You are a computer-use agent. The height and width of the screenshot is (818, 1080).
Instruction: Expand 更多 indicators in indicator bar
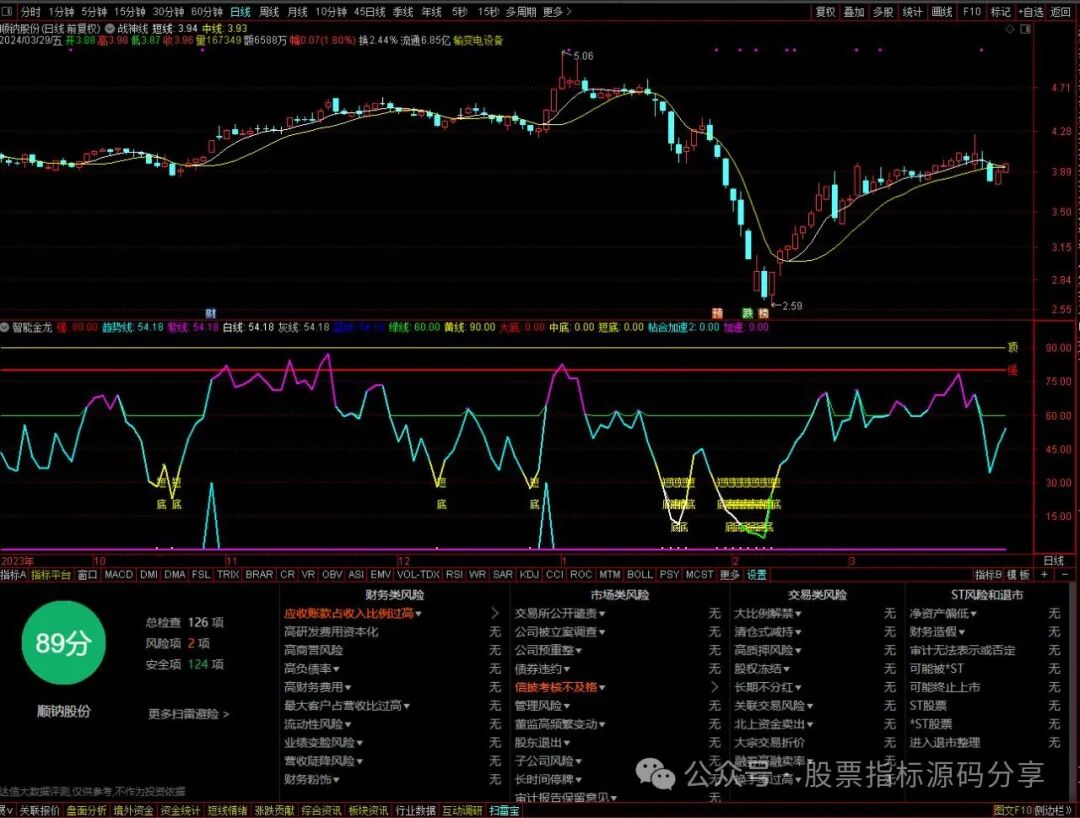pos(729,574)
